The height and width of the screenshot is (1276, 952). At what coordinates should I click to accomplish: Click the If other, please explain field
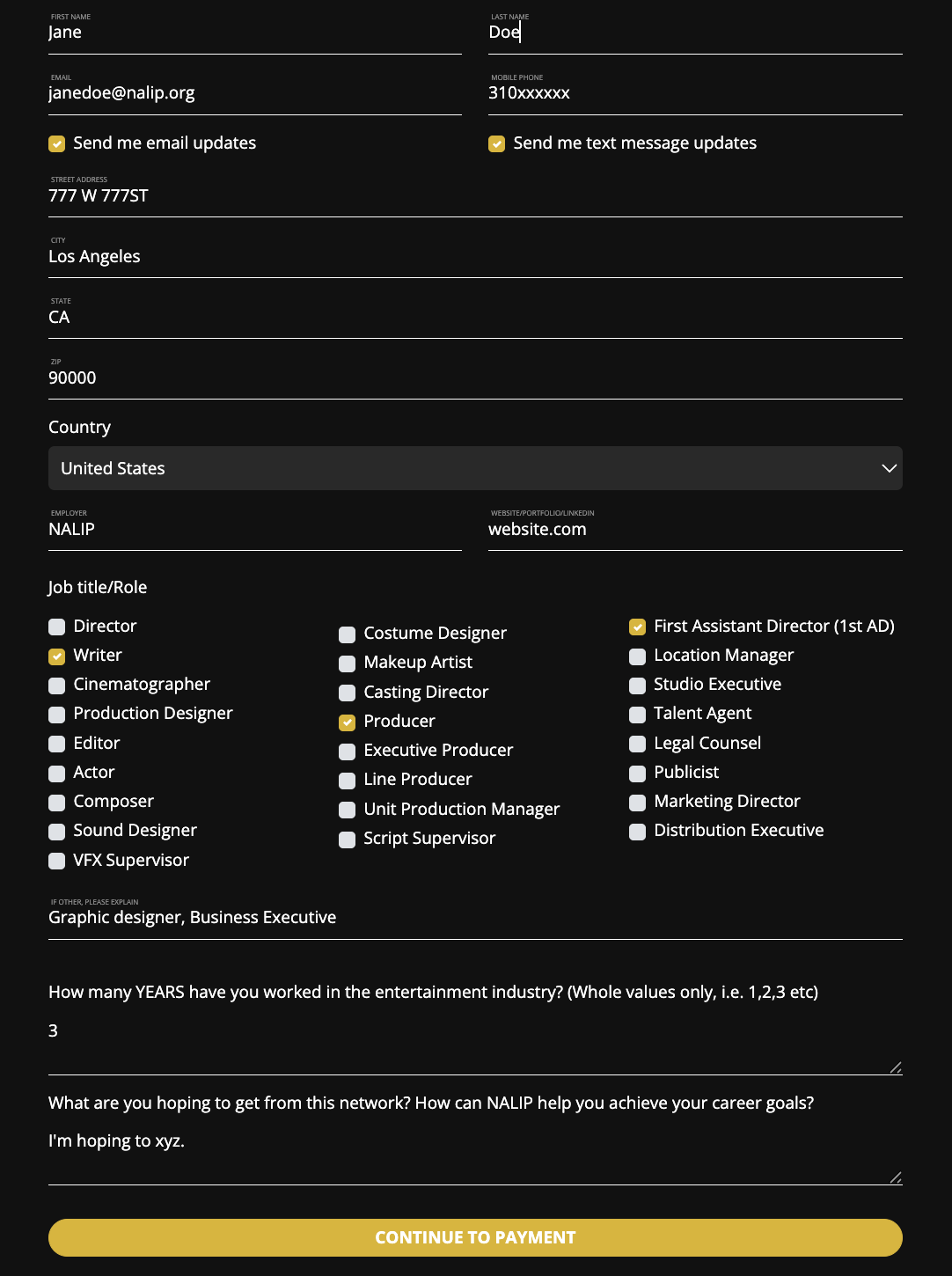(x=475, y=918)
